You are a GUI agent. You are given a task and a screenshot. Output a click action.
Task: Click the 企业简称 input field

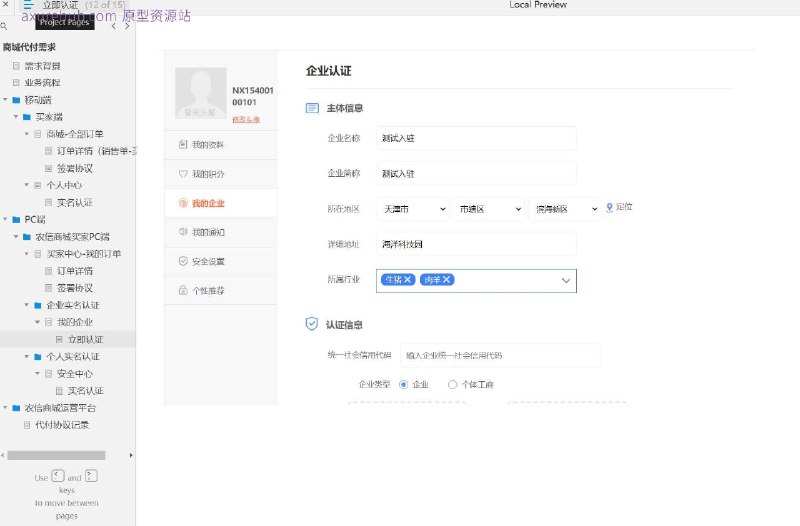pyautogui.click(x=476, y=173)
